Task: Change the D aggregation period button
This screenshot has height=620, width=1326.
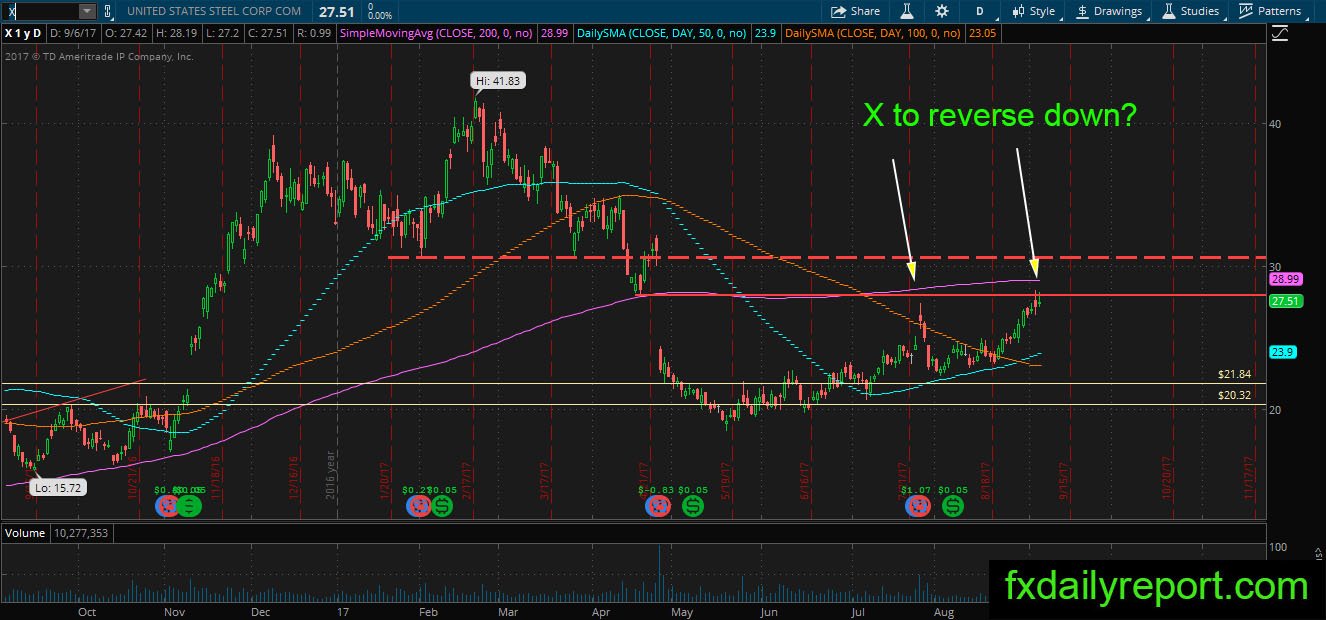Action: (x=980, y=11)
